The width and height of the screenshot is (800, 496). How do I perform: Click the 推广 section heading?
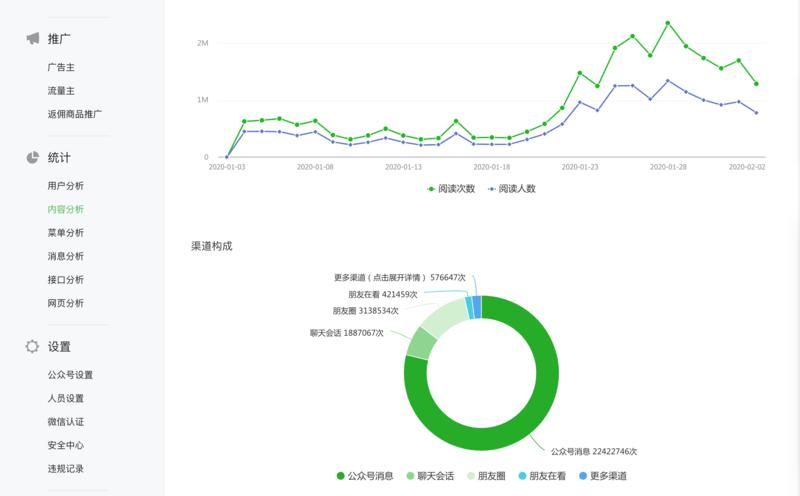(59, 39)
